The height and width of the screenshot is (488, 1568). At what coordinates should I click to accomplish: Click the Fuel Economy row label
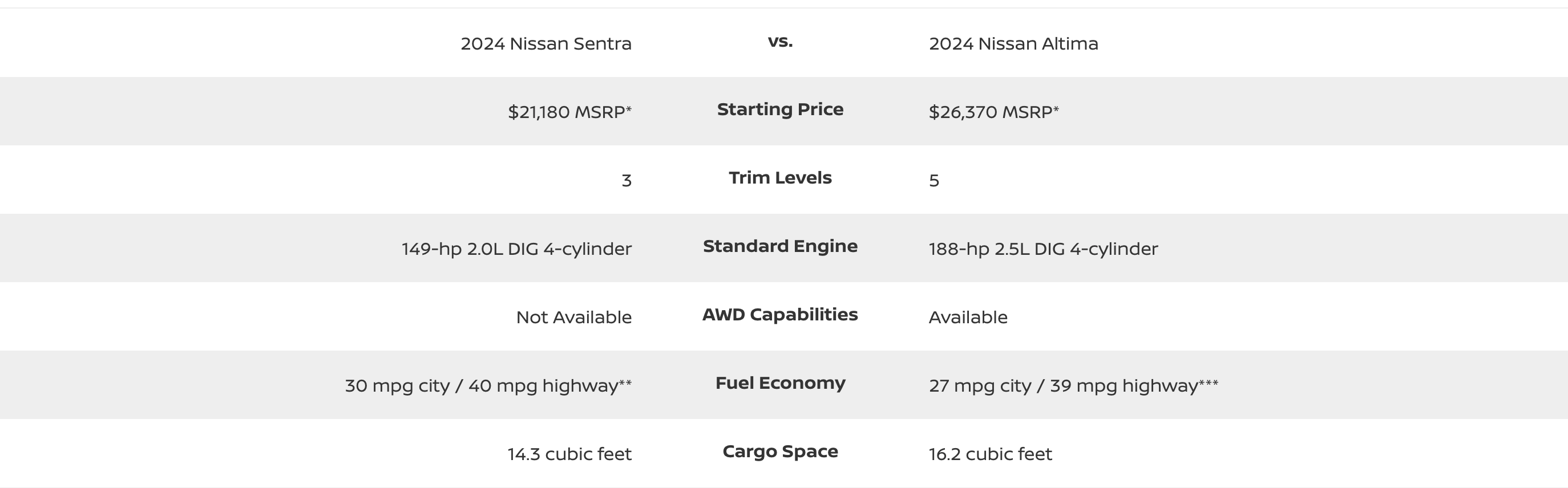(781, 383)
